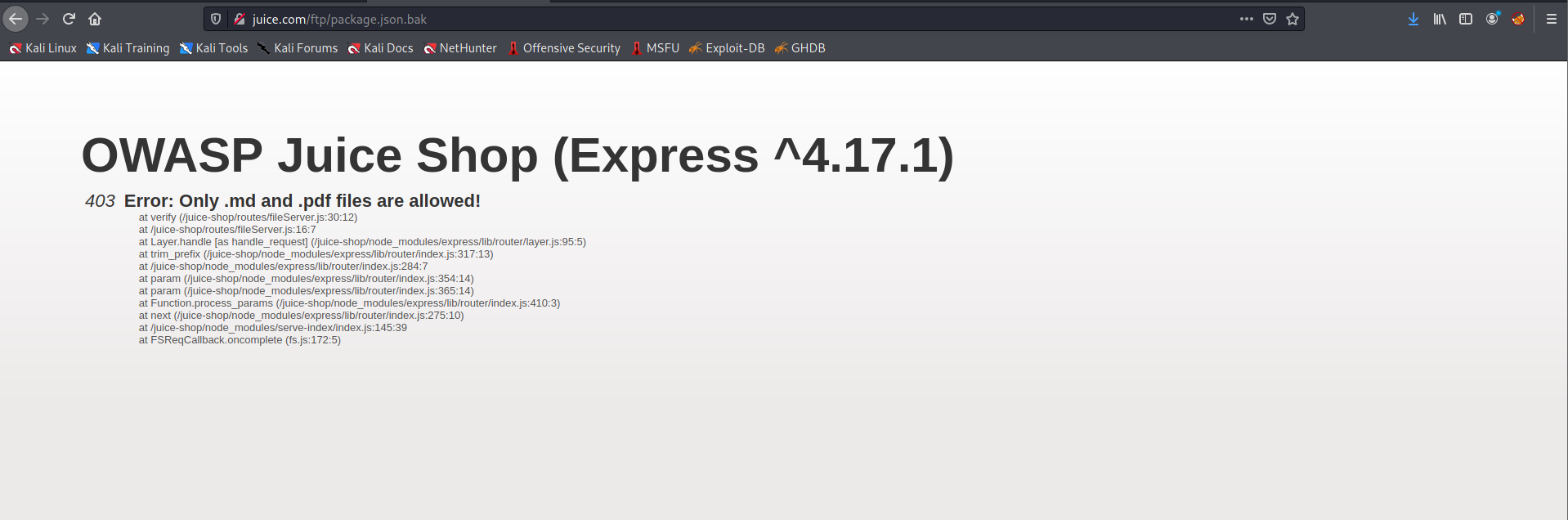Toggle the sidebar view
The image size is (1568, 520).
click(1466, 19)
